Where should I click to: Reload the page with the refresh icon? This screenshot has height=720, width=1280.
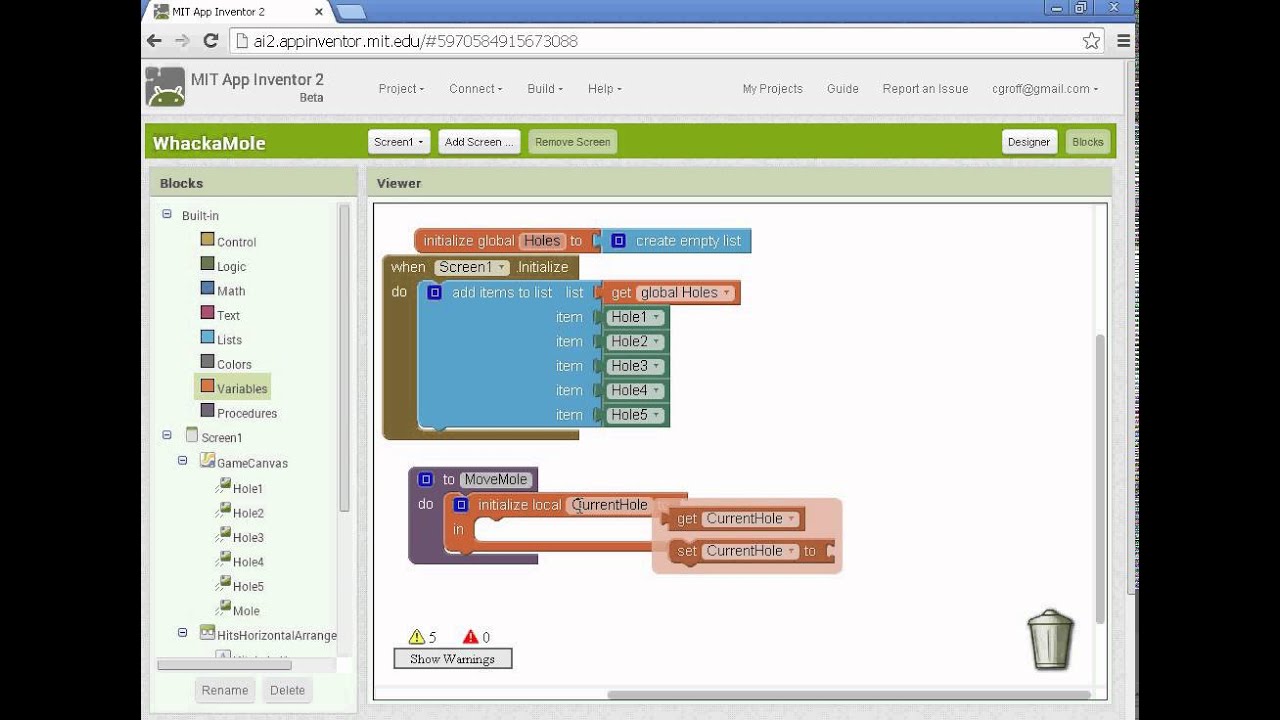pos(210,41)
